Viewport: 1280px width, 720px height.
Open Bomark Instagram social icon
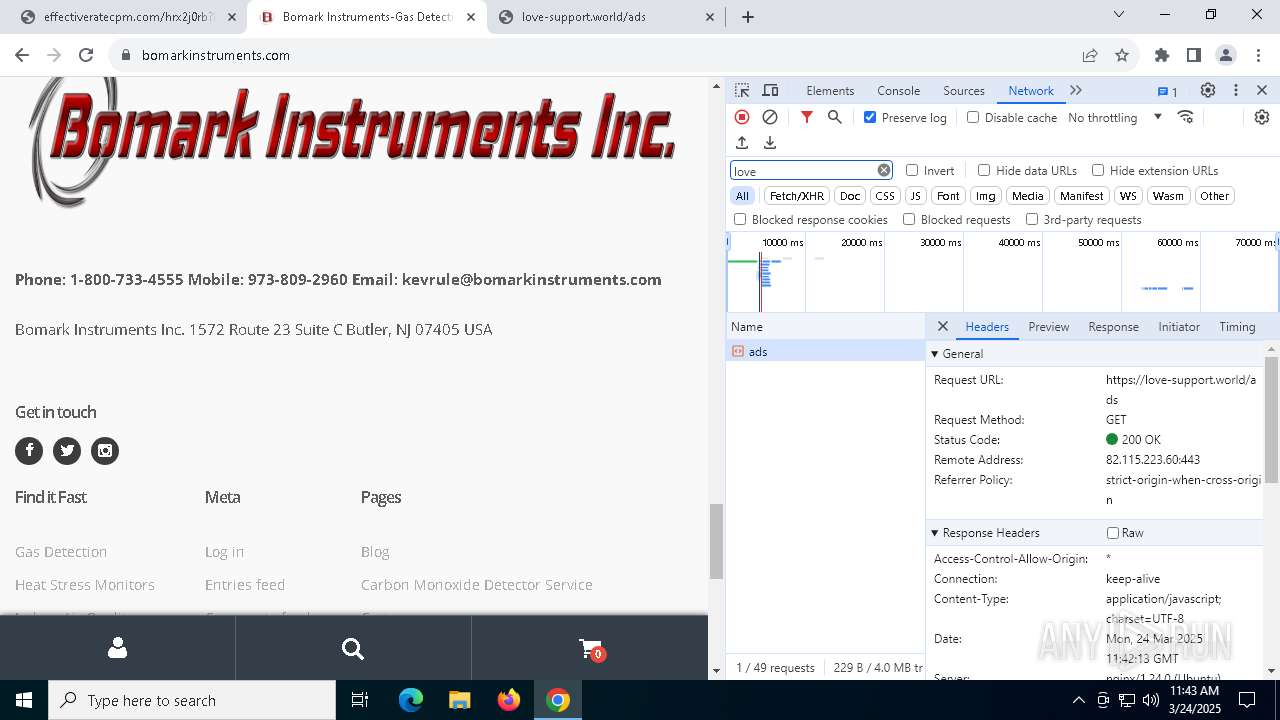click(105, 451)
